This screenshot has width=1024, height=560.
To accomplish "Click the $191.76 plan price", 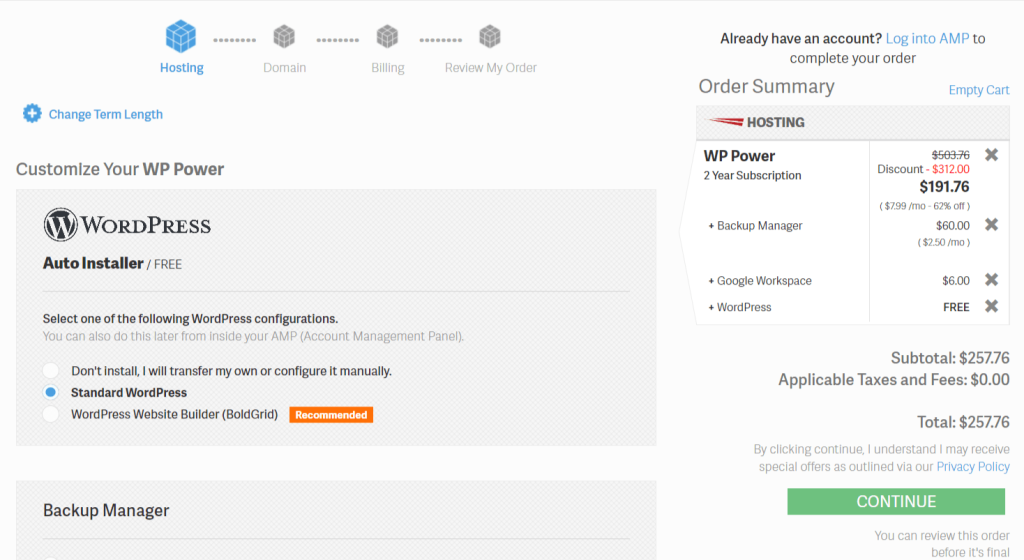I will 944,187.
